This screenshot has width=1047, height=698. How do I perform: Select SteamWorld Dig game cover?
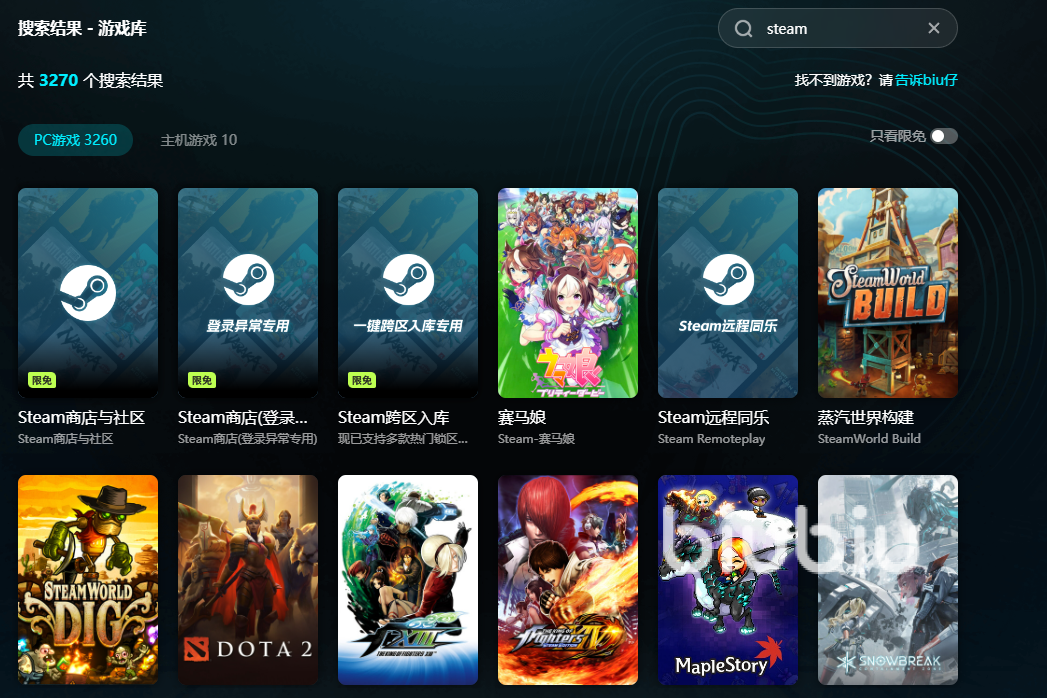point(88,580)
